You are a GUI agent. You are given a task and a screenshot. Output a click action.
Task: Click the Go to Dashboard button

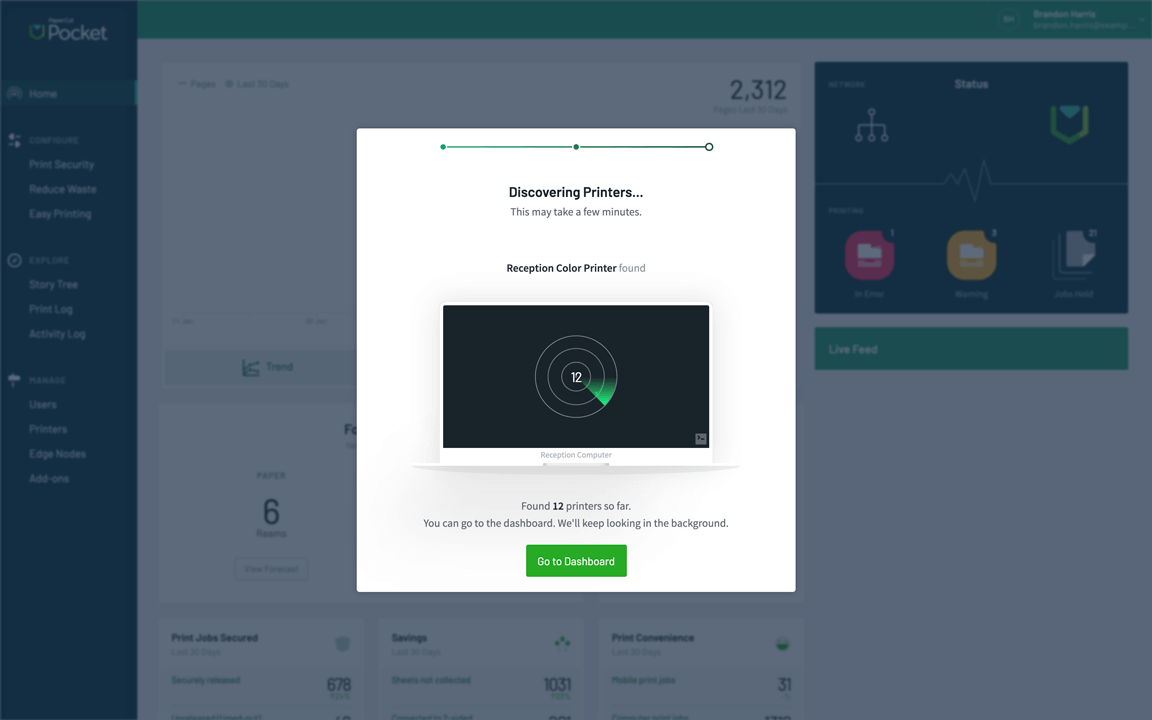pyautogui.click(x=576, y=561)
